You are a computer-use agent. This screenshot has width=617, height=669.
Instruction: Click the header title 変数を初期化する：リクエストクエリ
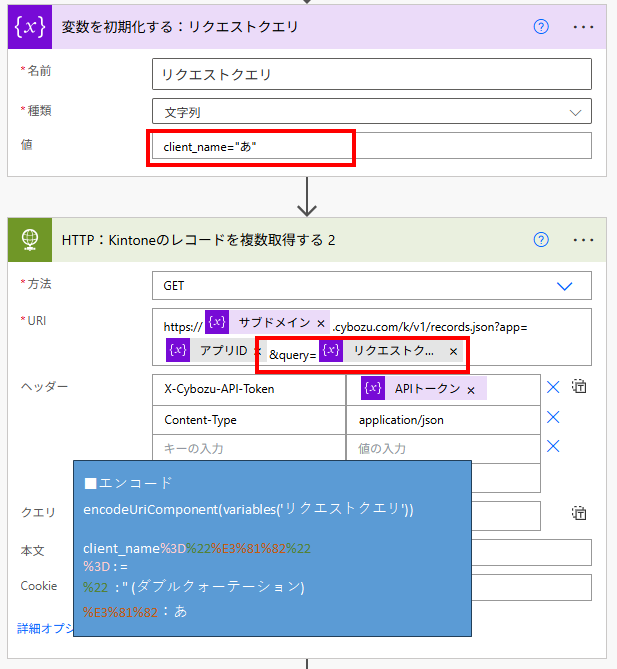pos(180,27)
